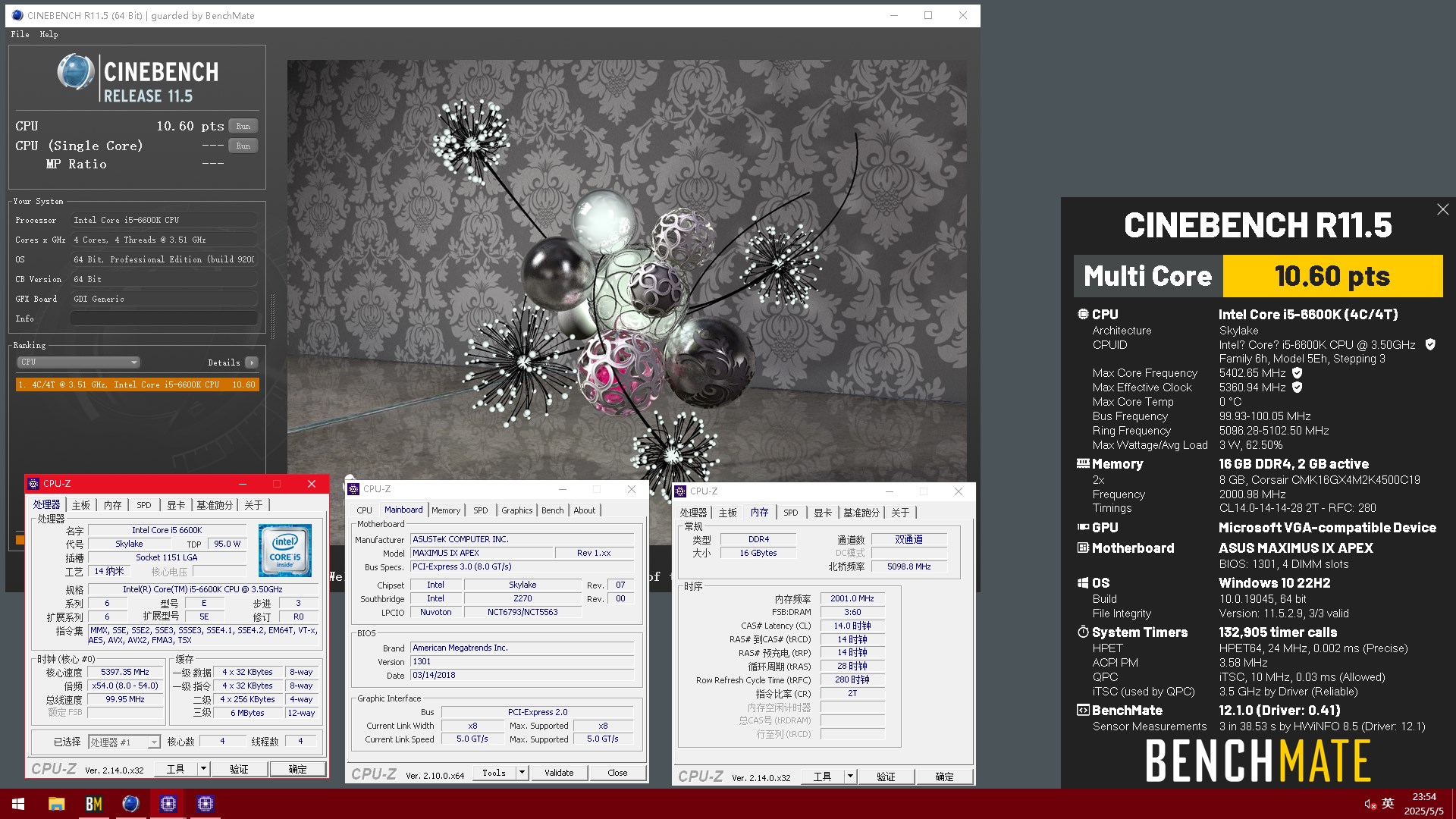Click the Details arrow button in Ranking
Image resolution: width=1456 pixels, height=819 pixels.
[x=252, y=362]
